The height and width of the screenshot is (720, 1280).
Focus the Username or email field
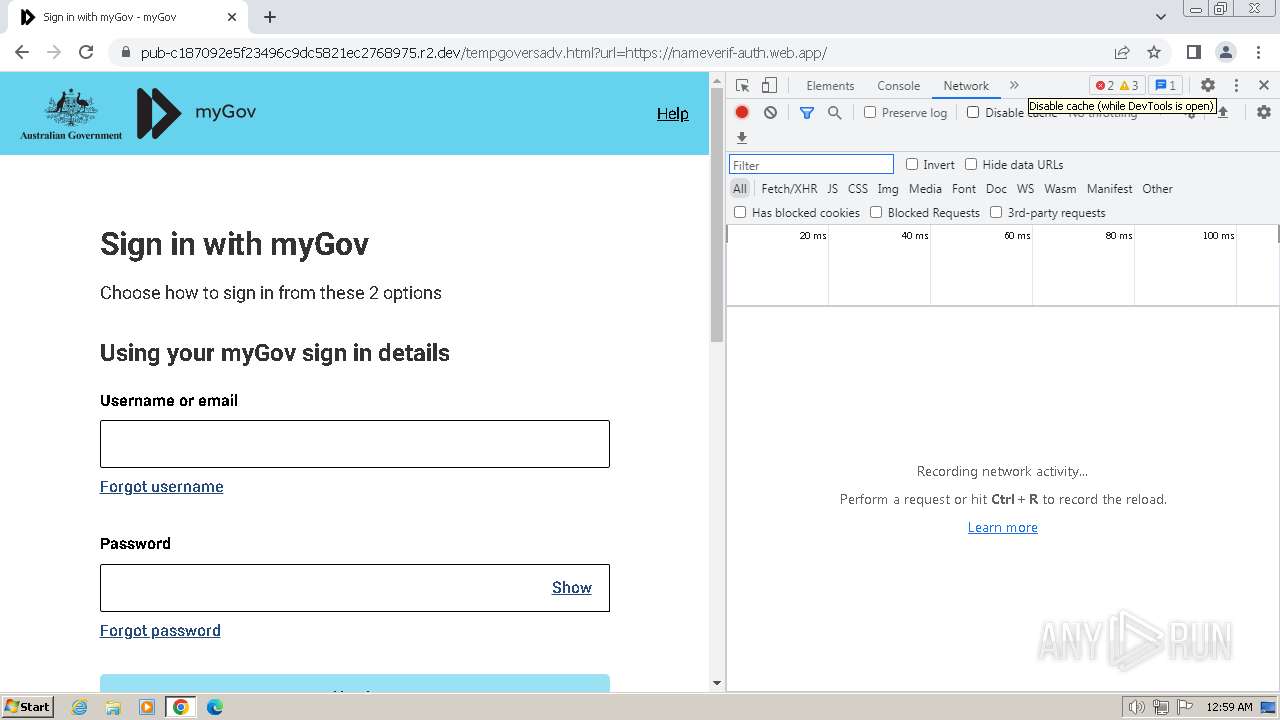[355, 444]
